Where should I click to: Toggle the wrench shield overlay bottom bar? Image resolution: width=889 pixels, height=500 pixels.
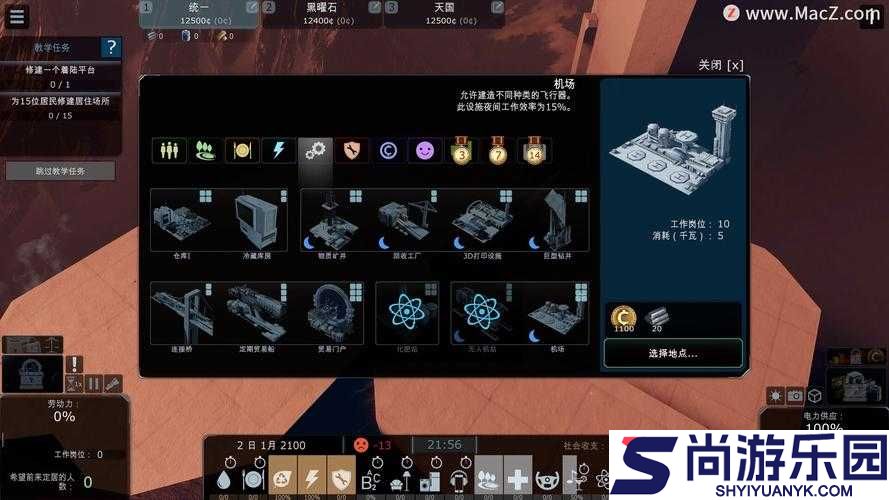click(341, 477)
